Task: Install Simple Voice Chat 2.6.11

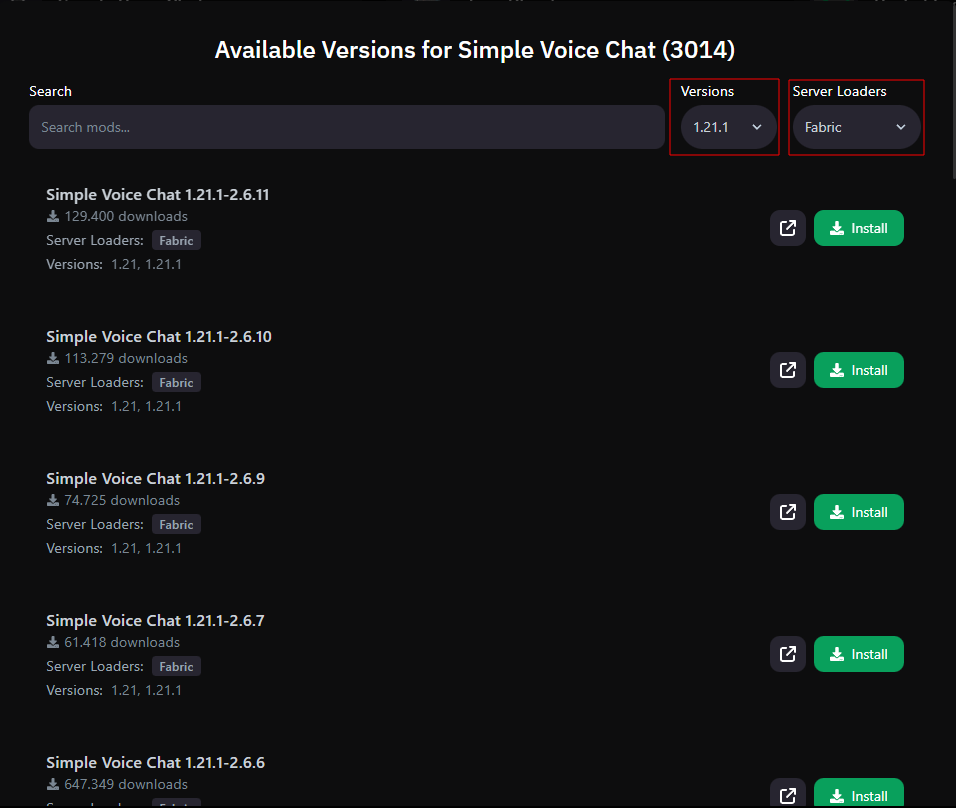Action: tap(858, 228)
